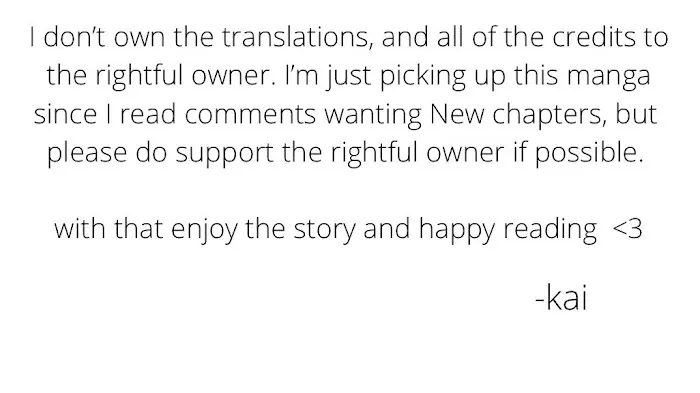This screenshot has width=700, height=393.
Task: Select the word 'since'
Action: (x=65, y=114)
